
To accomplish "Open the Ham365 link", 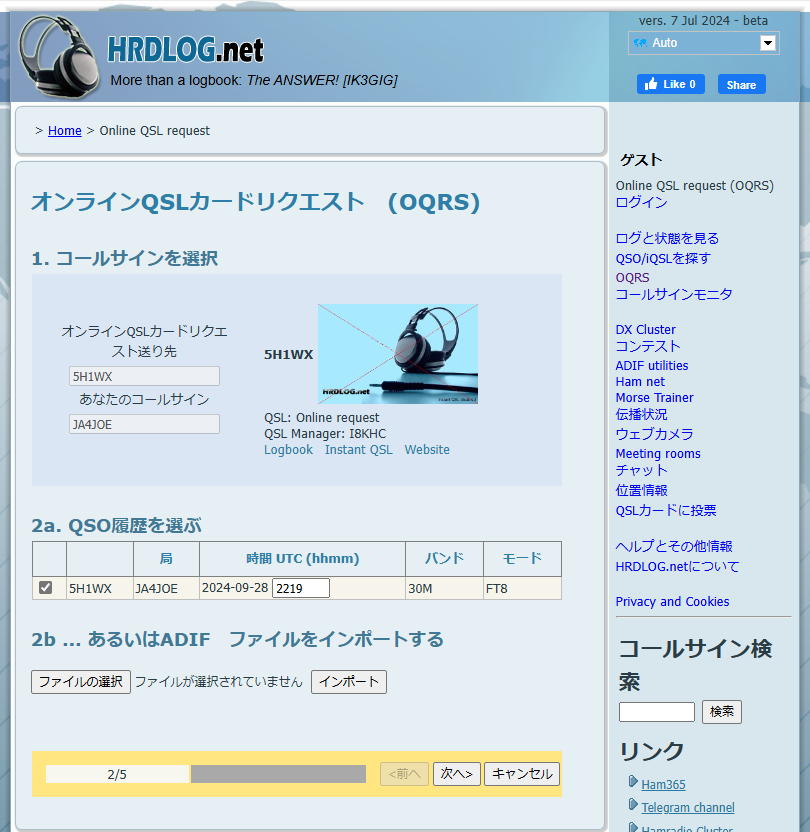I will [x=663, y=784].
